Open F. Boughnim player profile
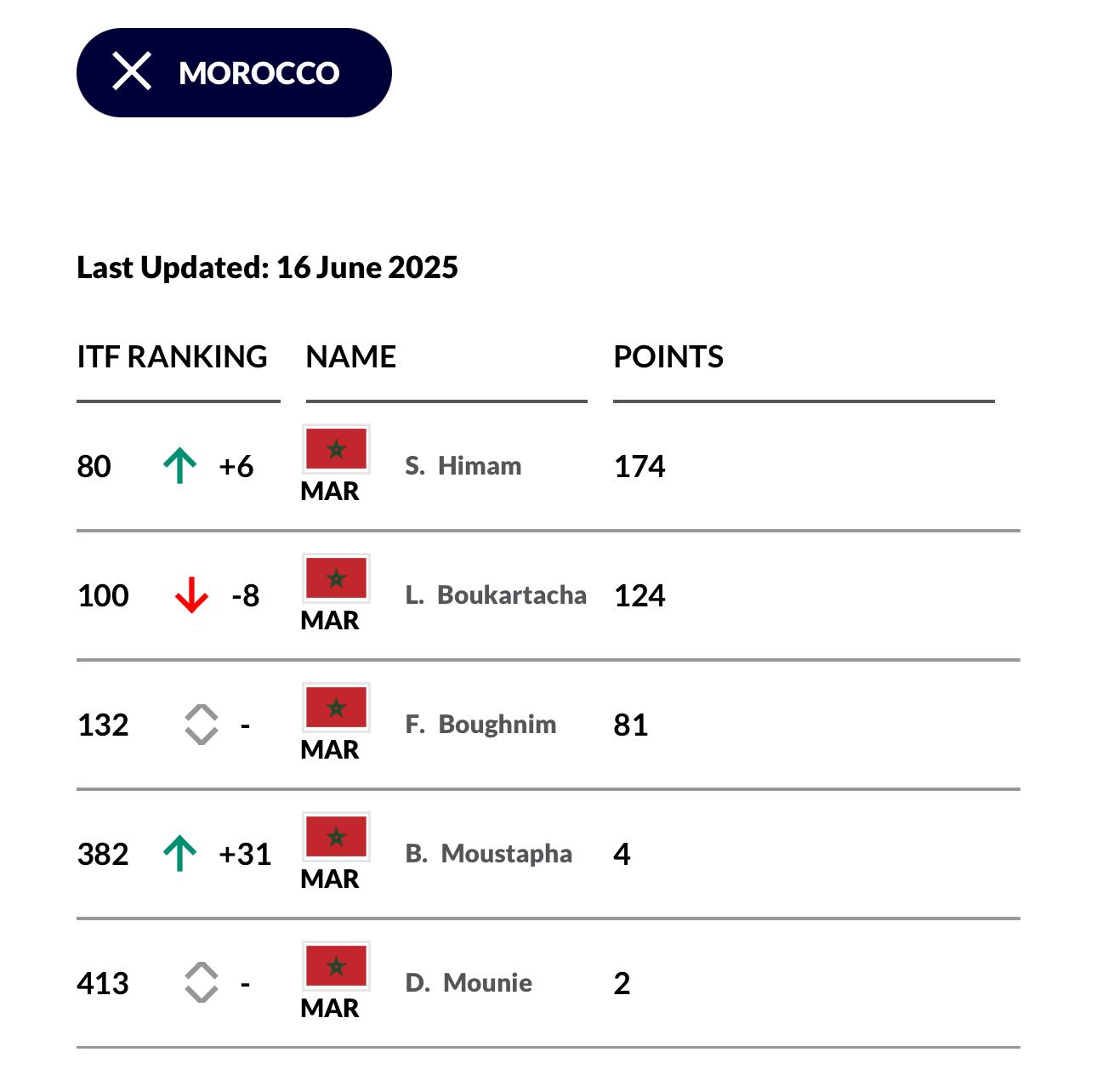Viewport: 1097px width, 1092px height. 480,725
